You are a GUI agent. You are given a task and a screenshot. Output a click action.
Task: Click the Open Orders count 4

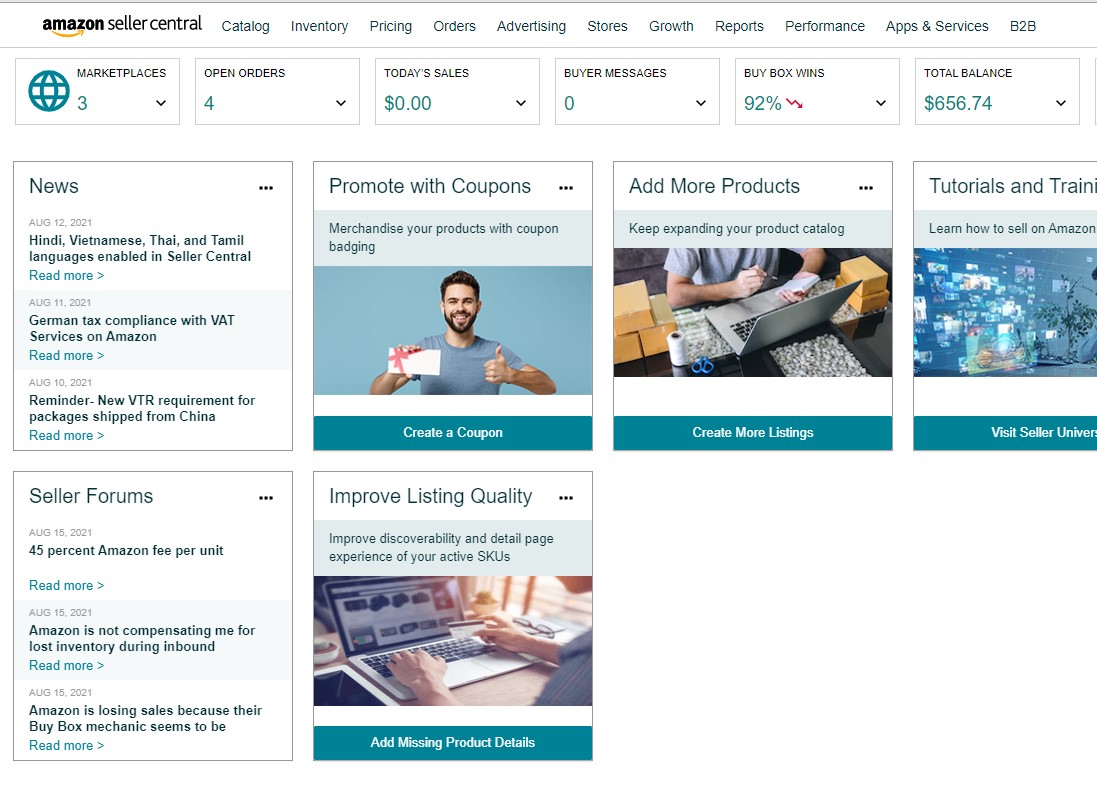208,104
